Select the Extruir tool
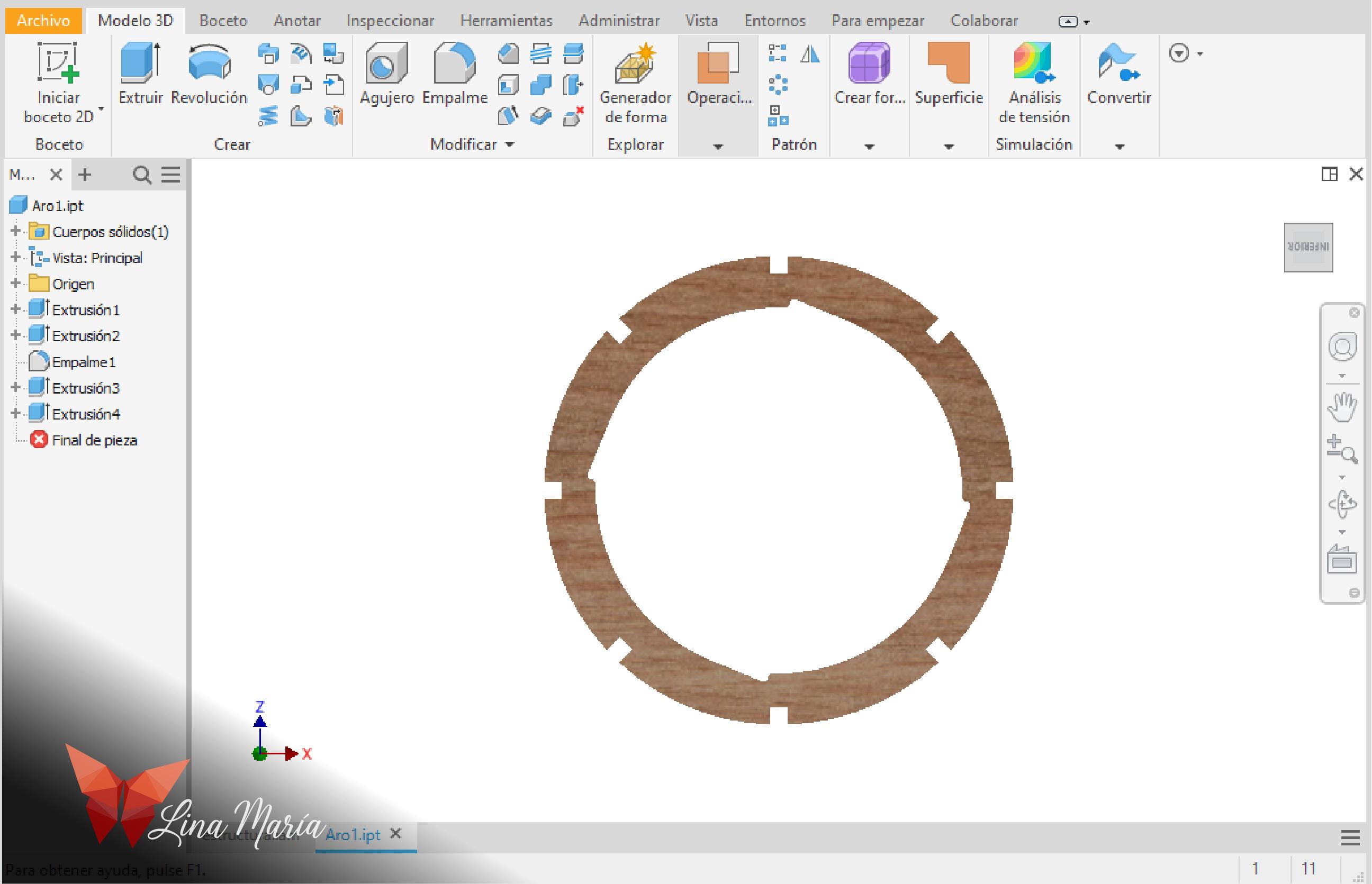 (141, 74)
